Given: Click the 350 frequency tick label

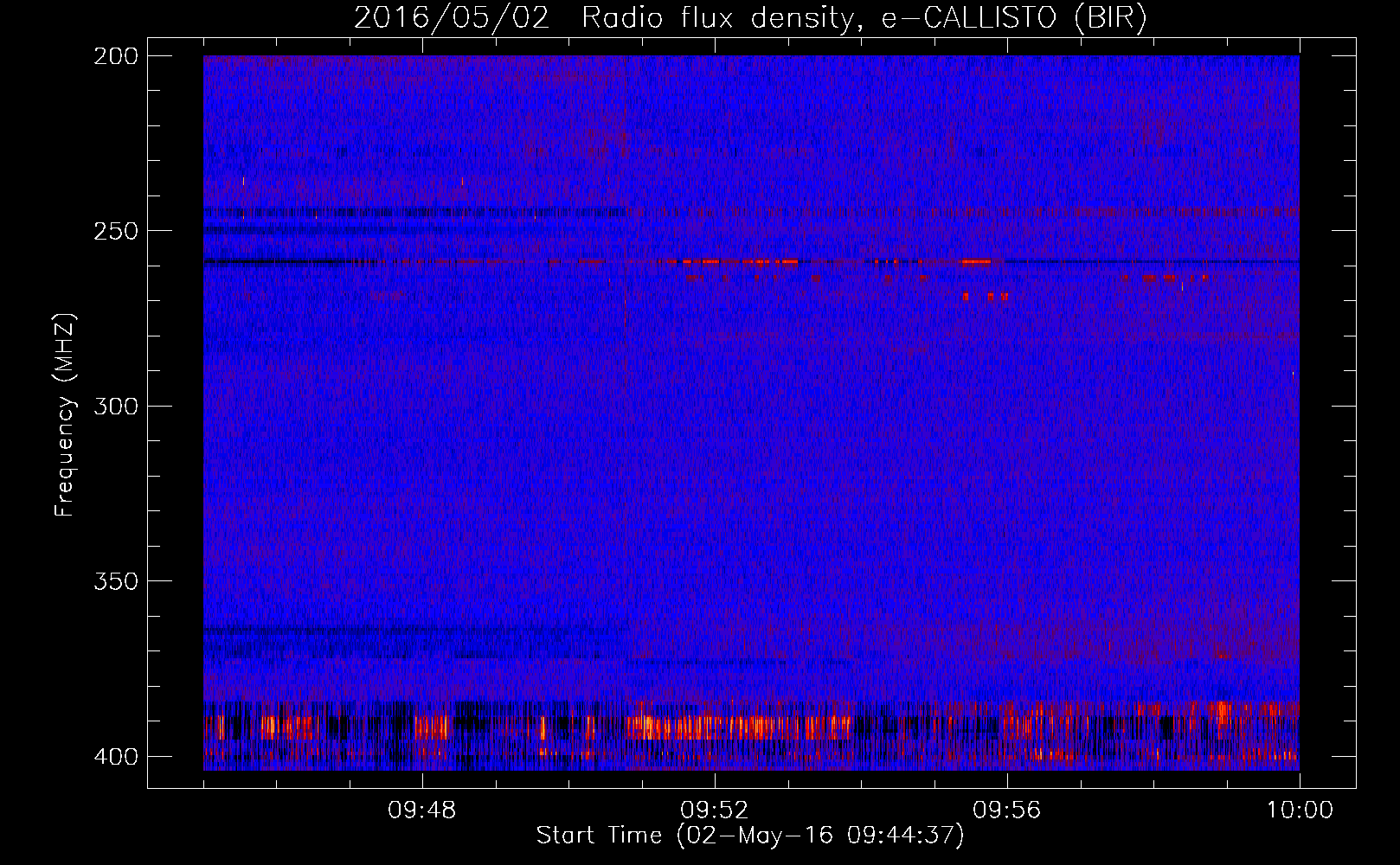Looking at the screenshot, I should (116, 580).
